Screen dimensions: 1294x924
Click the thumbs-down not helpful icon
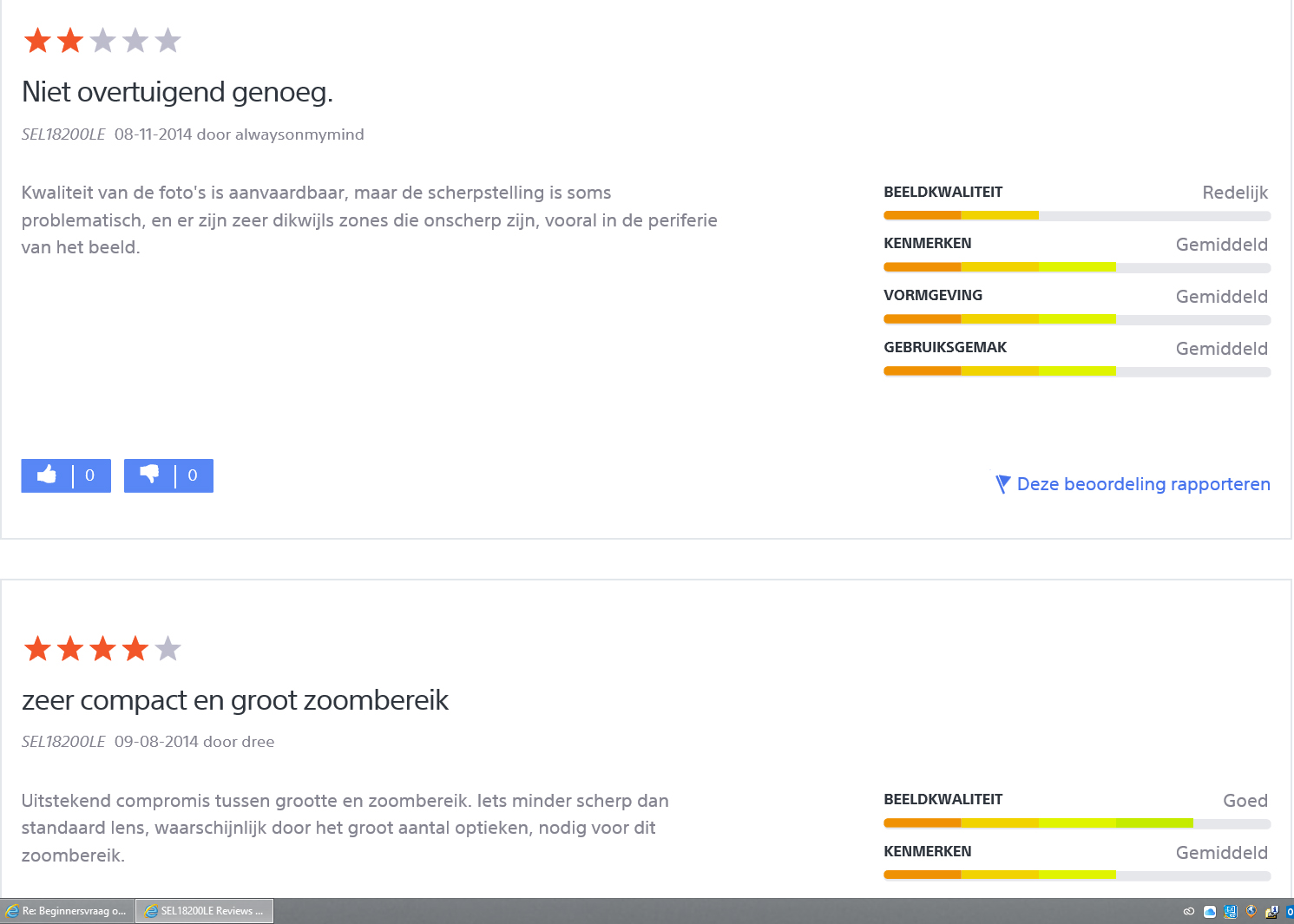pyautogui.click(x=149, y=475)
